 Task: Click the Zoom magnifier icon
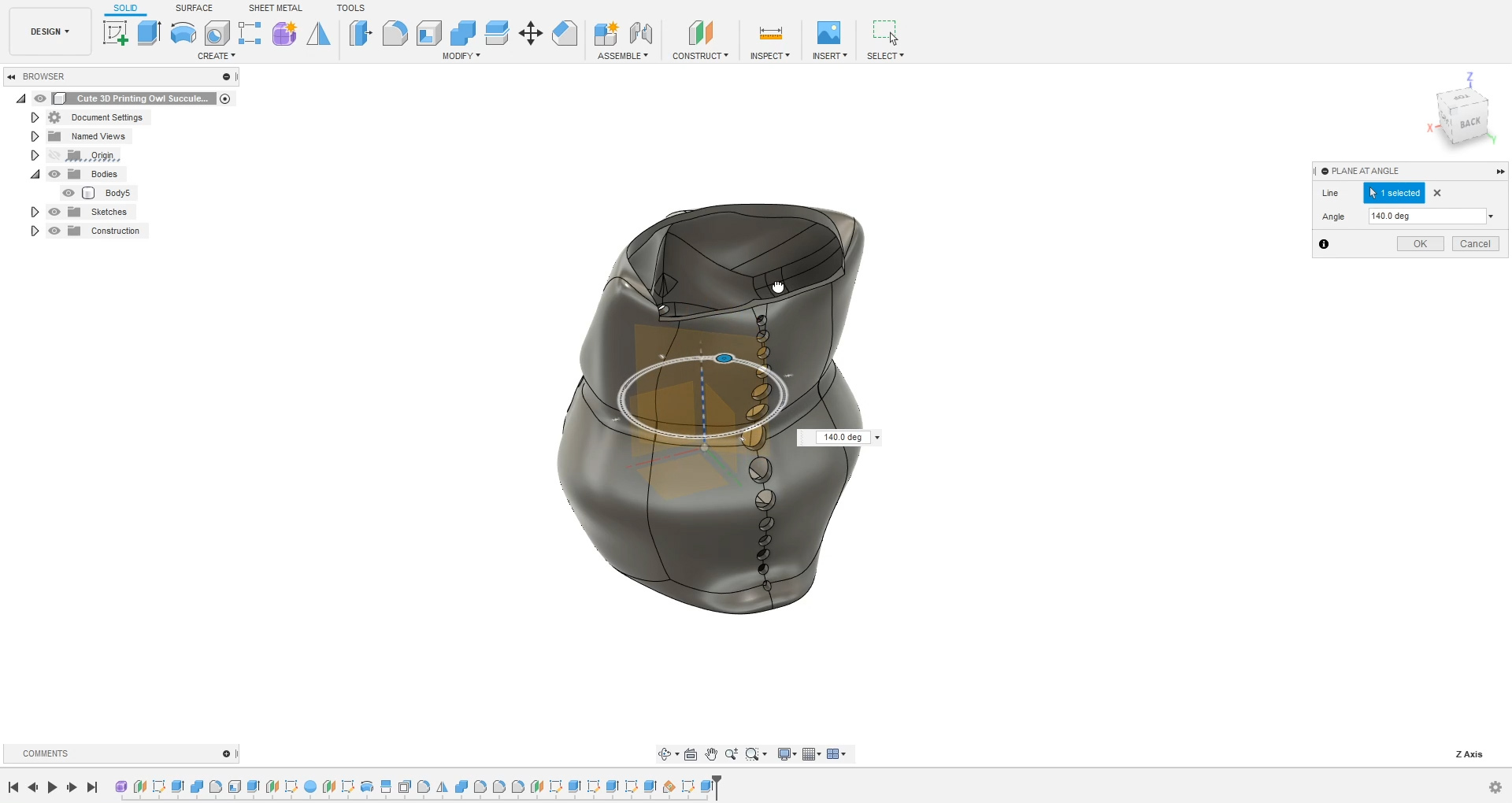point(732,754)
